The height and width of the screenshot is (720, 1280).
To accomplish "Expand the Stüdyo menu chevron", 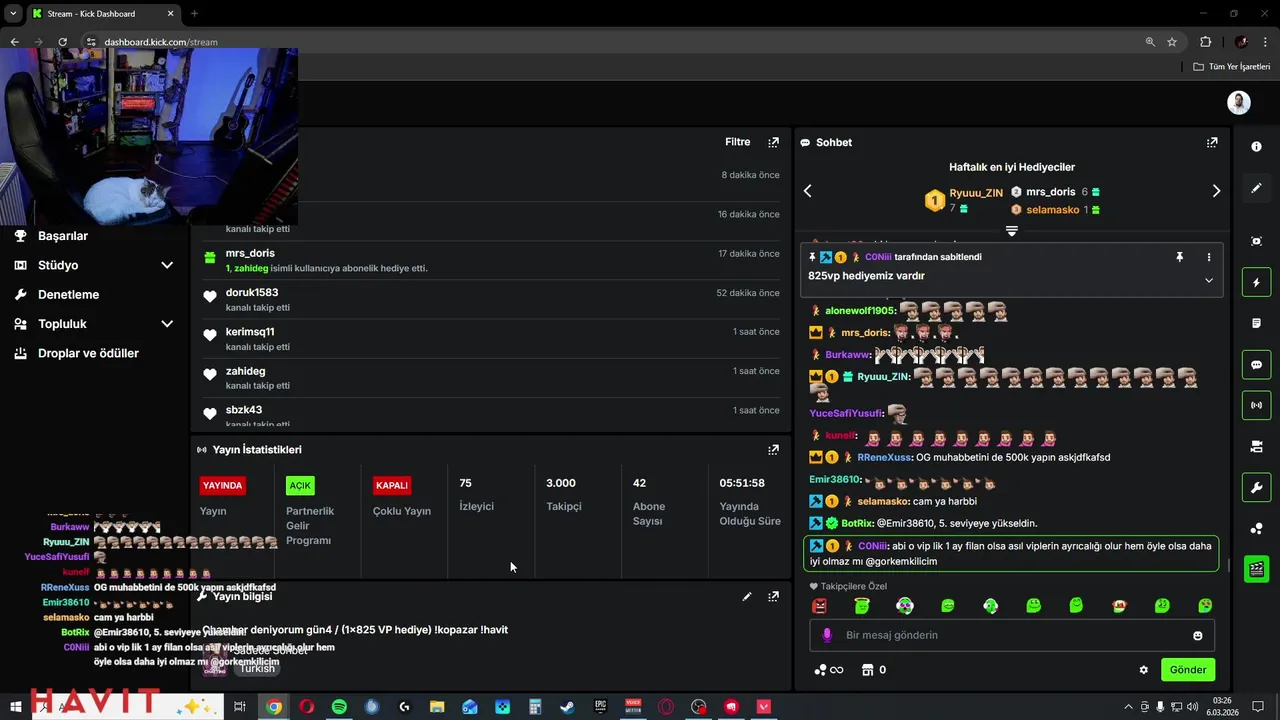I will 167,265.
